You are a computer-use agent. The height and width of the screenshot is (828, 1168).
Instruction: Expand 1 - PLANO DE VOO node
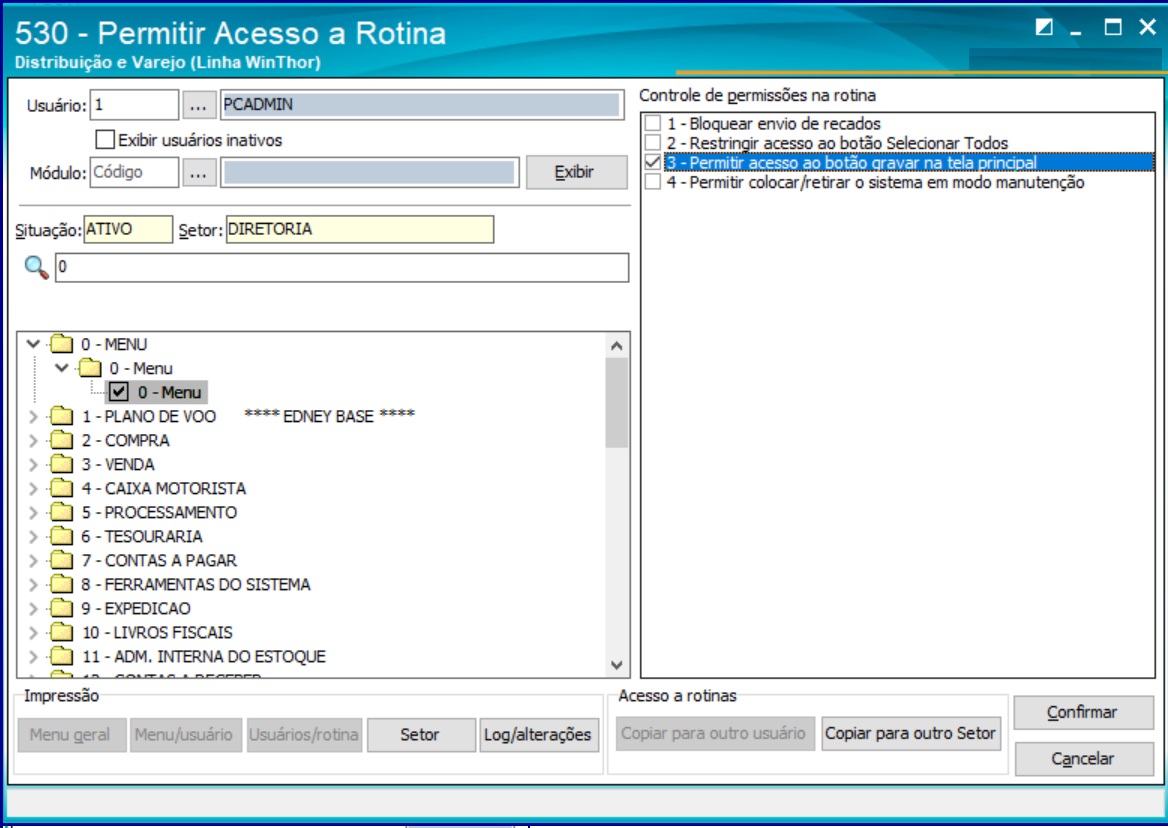click(x=33, y=416)
